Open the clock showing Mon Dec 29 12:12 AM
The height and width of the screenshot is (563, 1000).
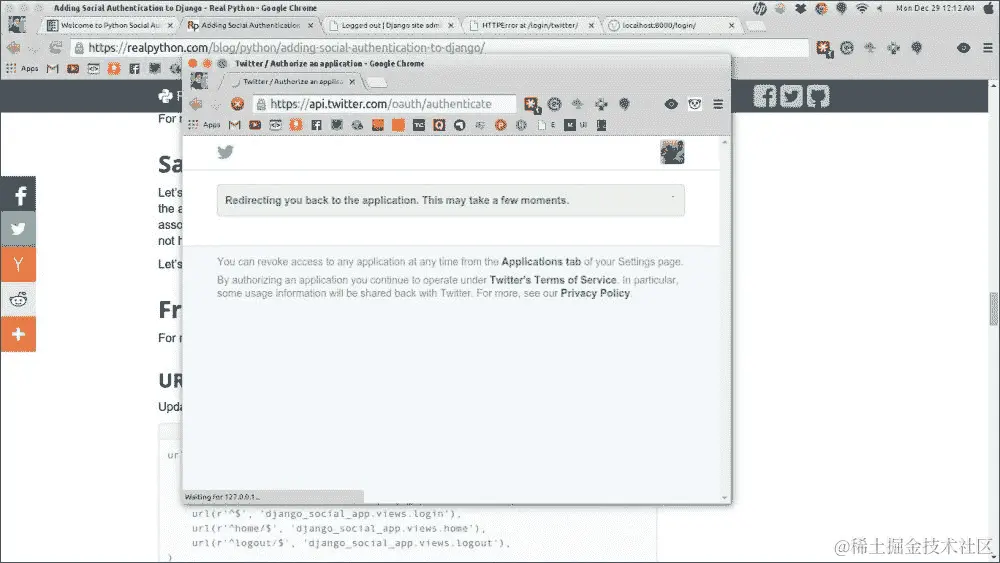pos(935,8)
